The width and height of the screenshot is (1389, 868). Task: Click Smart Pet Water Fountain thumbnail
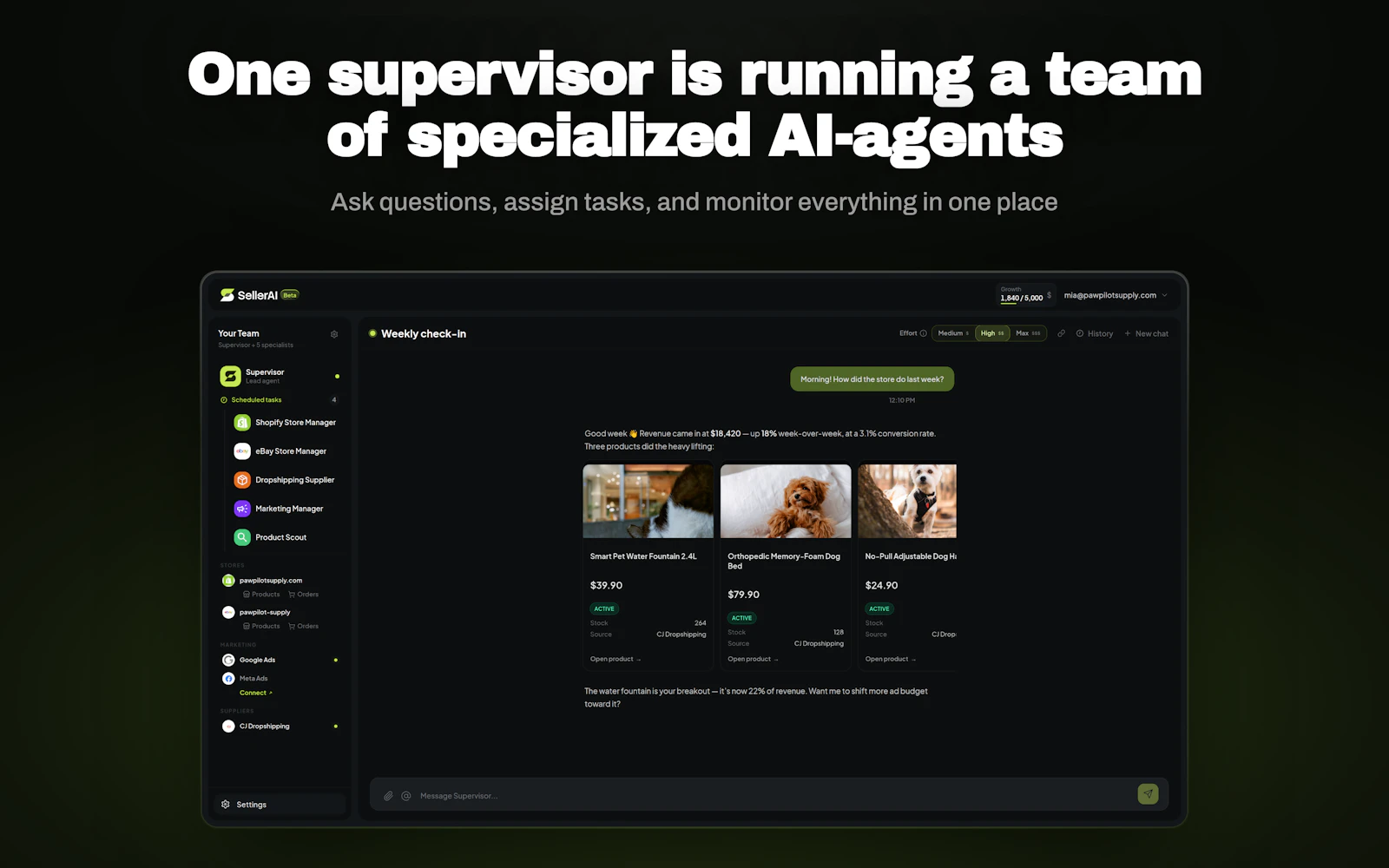point(648,501)
